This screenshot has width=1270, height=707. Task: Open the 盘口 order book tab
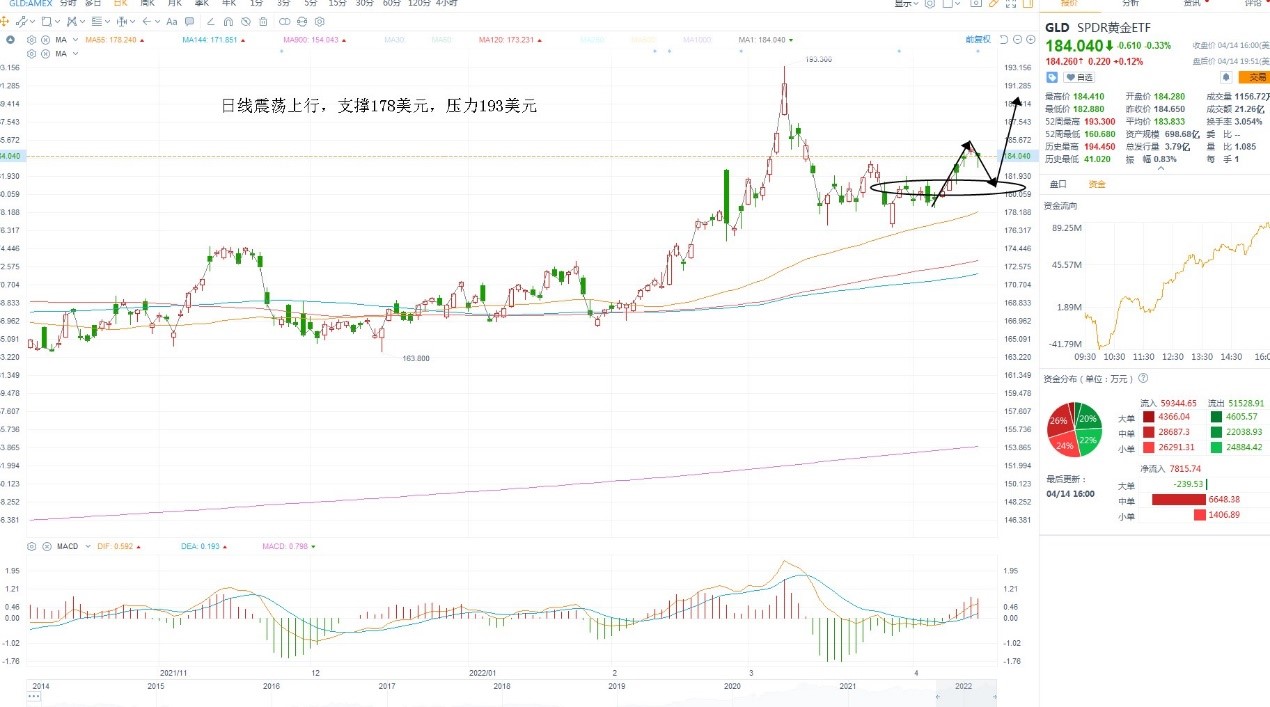tap(1058, 184)
